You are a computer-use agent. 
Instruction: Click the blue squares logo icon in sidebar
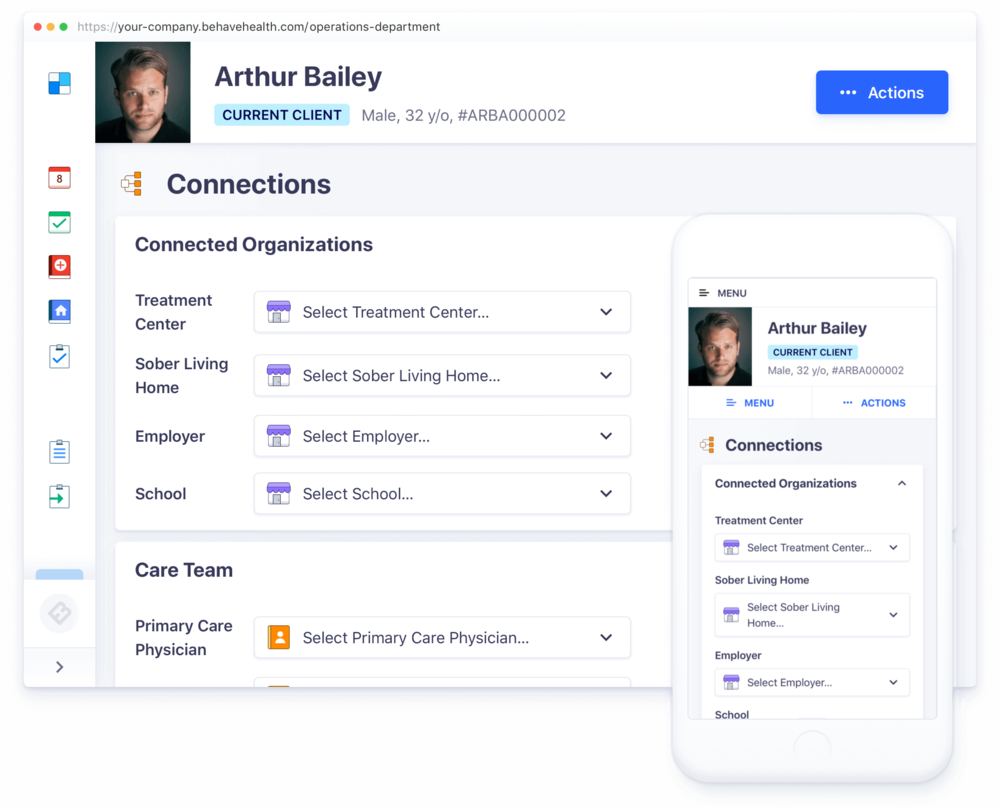(x=60, y=83)
